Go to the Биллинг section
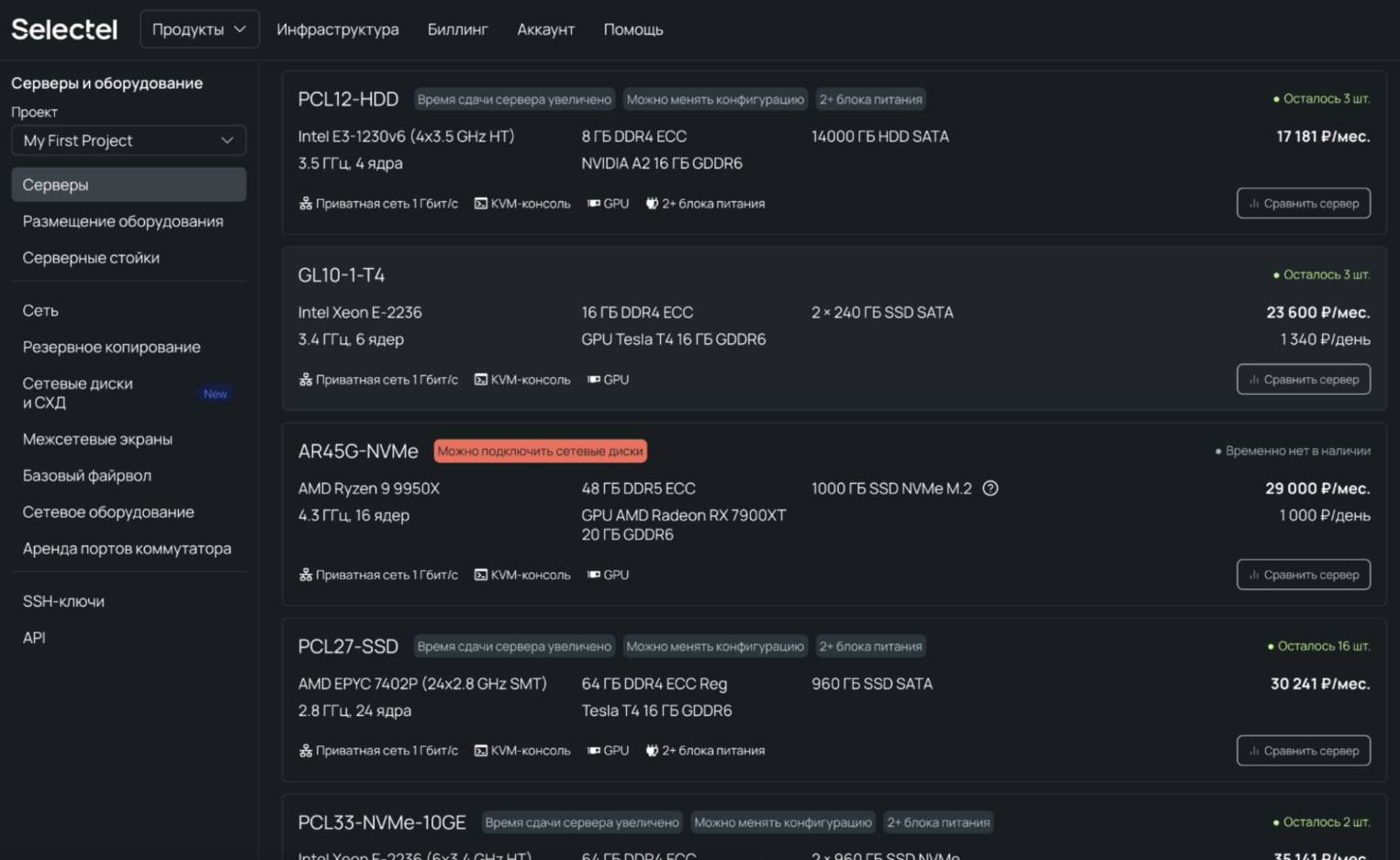Image resolution: width=1400 pixels, height=860 pixels. (457, 29)
